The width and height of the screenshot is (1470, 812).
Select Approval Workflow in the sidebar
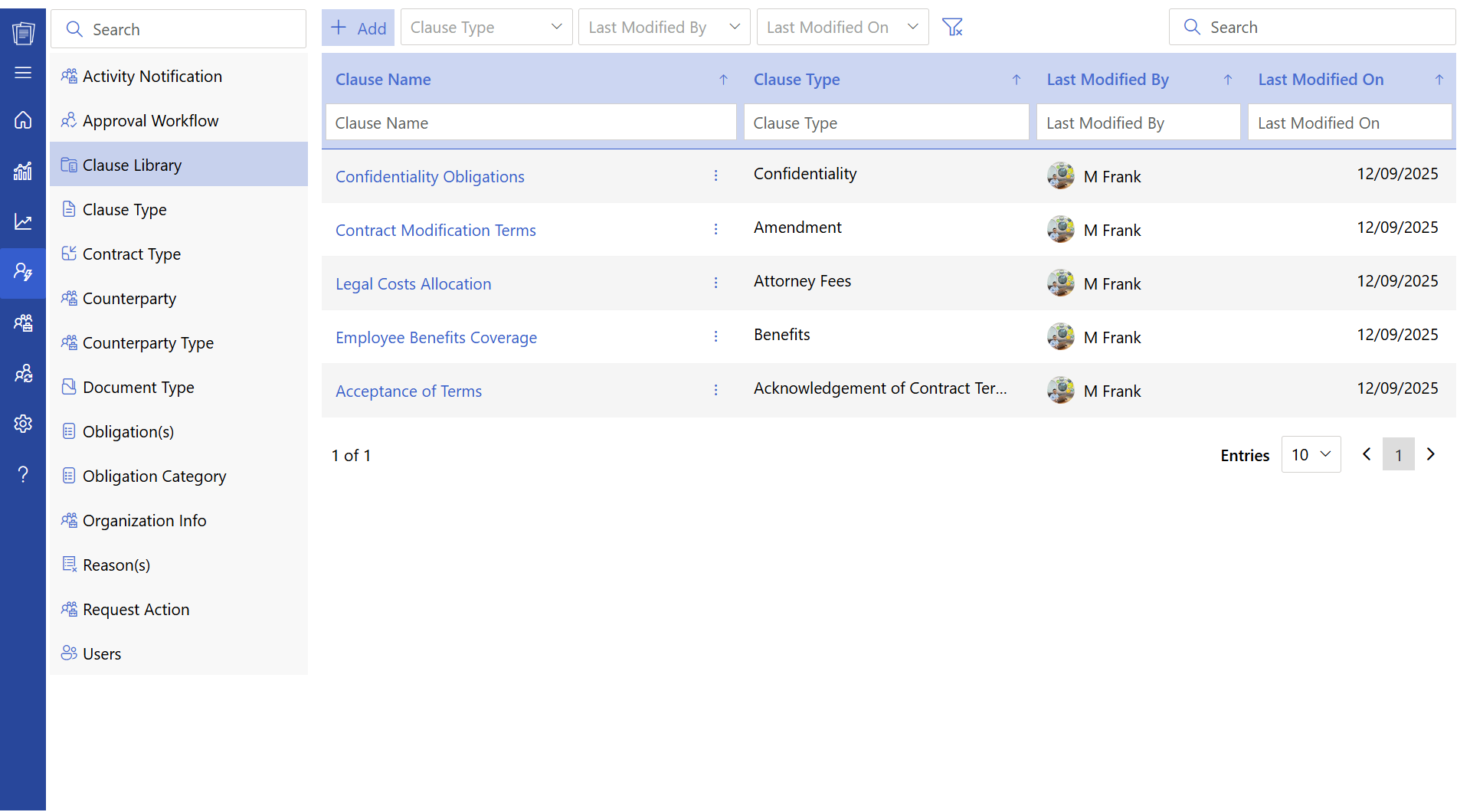[x=151, y=120]
